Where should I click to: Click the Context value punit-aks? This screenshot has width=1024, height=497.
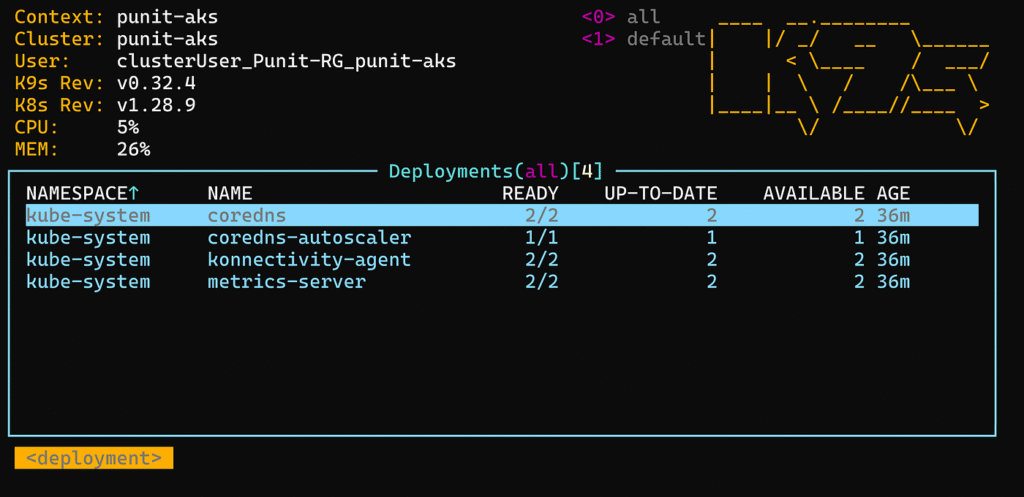click(x=168, y=17)
